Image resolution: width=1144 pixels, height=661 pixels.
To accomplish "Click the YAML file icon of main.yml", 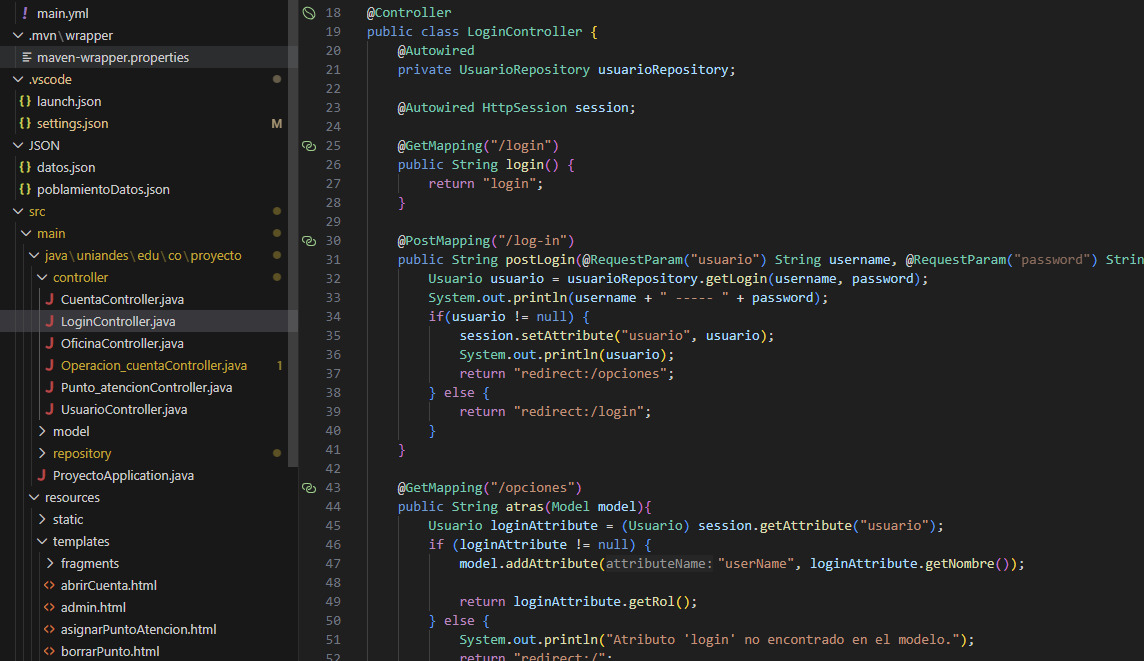I will (25, 13).
